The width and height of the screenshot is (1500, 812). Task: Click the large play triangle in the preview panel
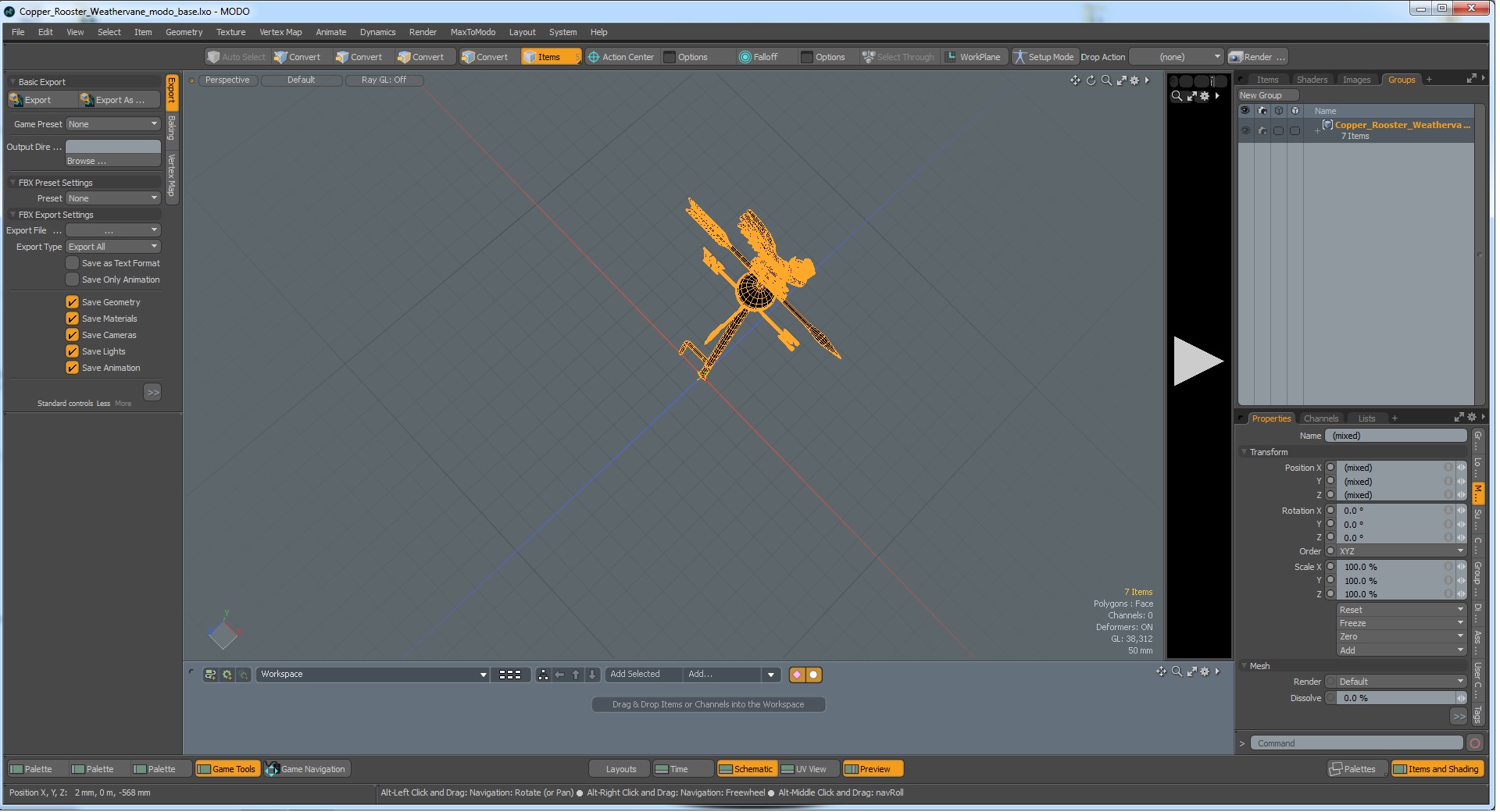click(x=1198, y=361)
